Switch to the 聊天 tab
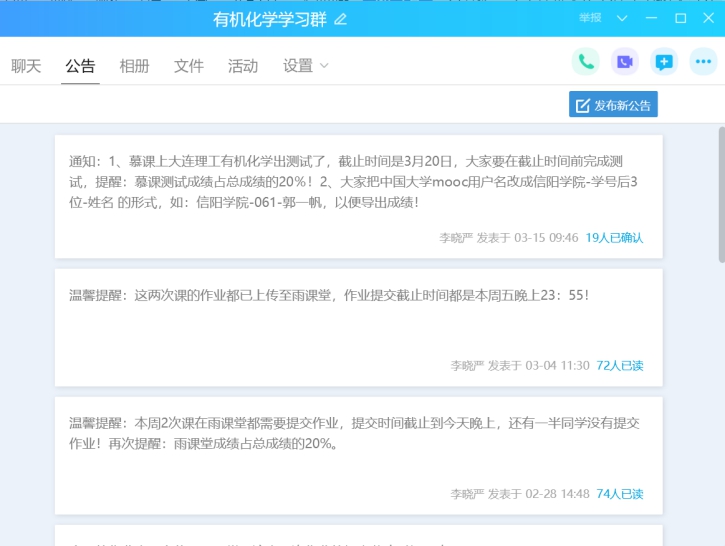Image resolution: width=725 pixels, height=546 pixels. 26,66
